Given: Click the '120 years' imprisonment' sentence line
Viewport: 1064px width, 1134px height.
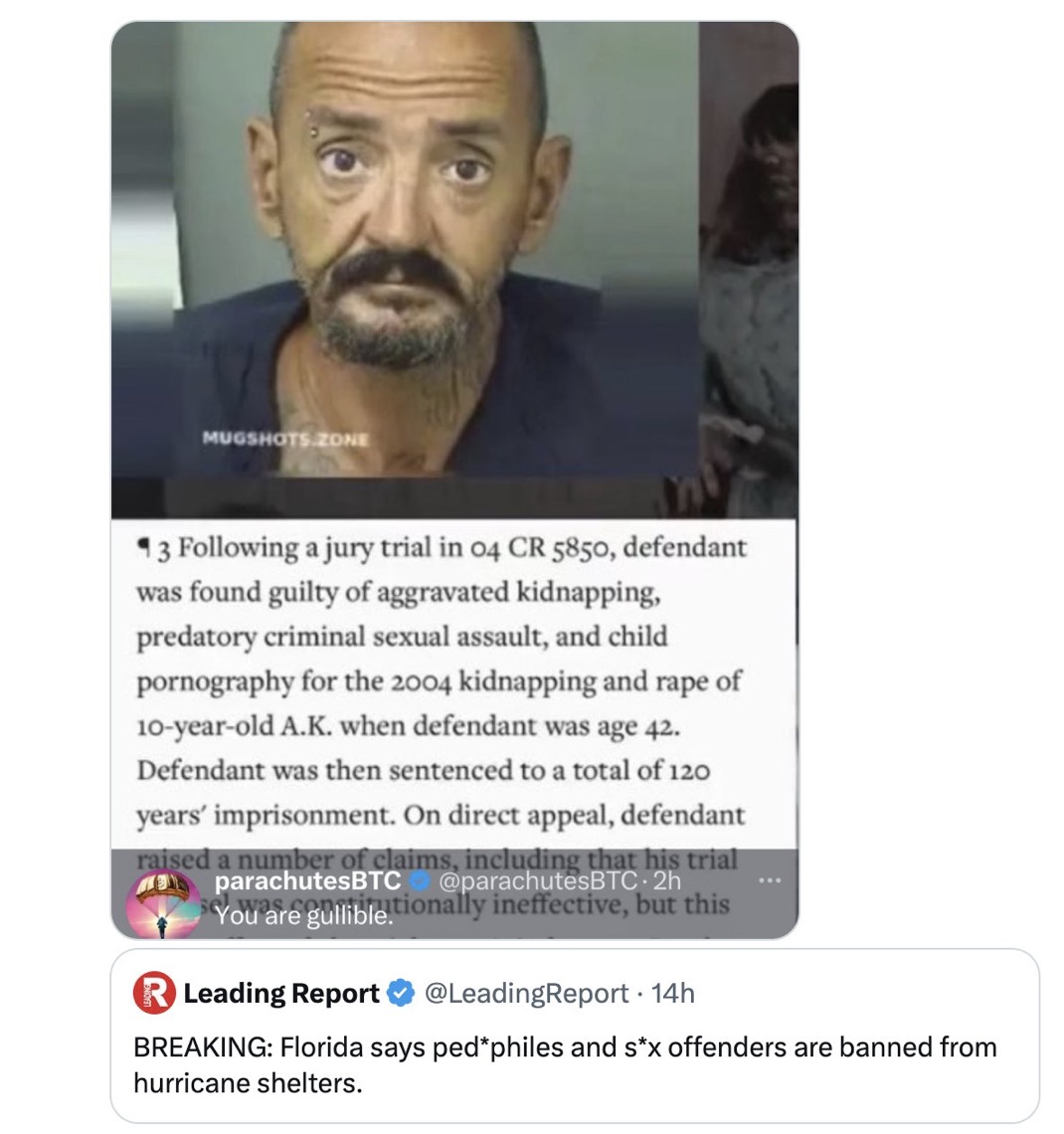Looking at the screenshot, I should tap(424, 793).
